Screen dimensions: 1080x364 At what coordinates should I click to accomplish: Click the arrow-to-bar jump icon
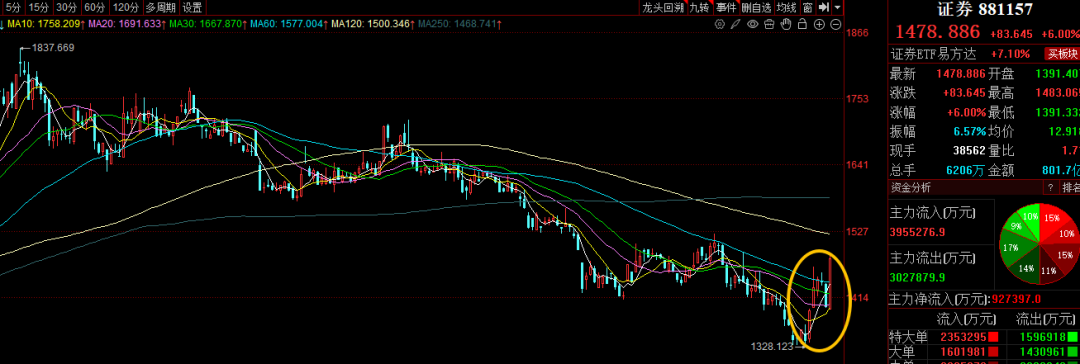click(x=823, y=7)
